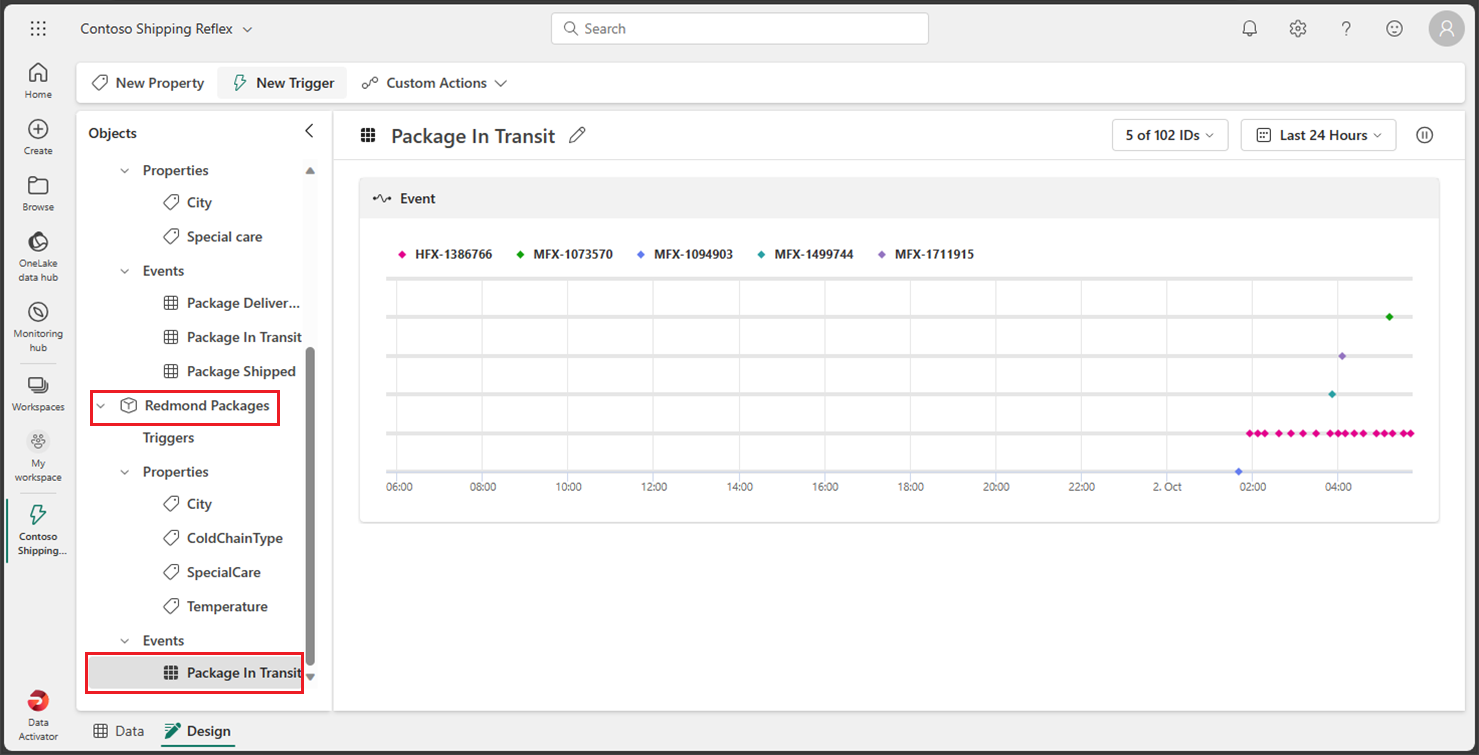The image size is (1479, 755).
Task: Open Workspaces panel
Action: (38, 394)
